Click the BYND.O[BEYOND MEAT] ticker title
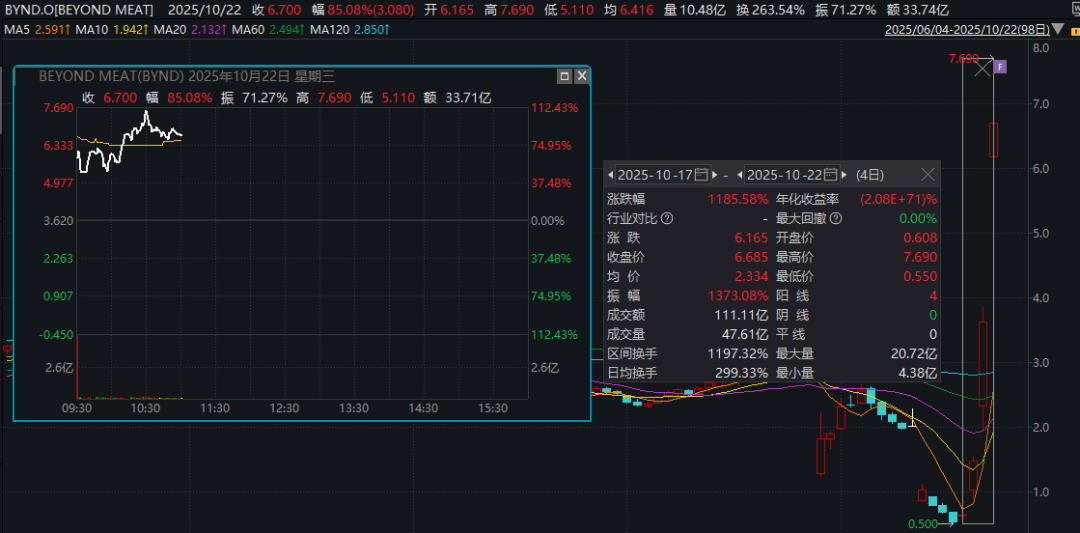This screenshot has height=533, width=1080. point(79,9)
